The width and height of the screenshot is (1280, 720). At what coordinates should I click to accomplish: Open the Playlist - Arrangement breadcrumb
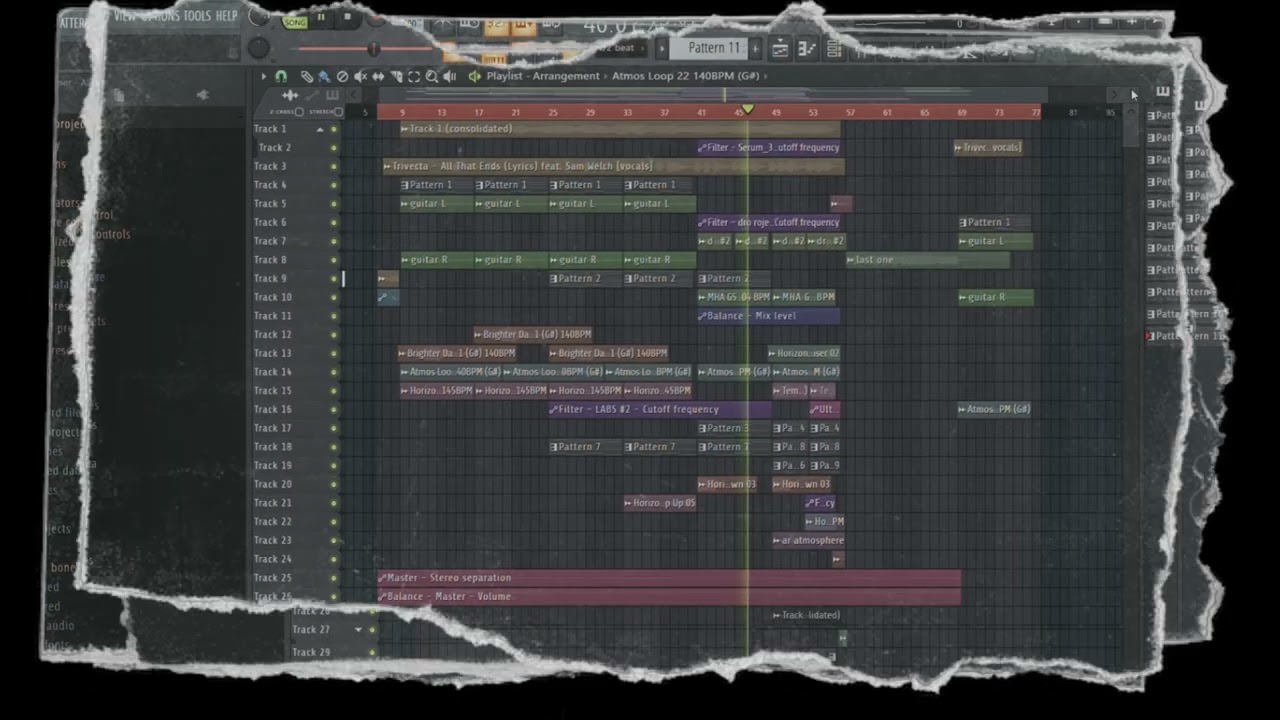point(543,76)
